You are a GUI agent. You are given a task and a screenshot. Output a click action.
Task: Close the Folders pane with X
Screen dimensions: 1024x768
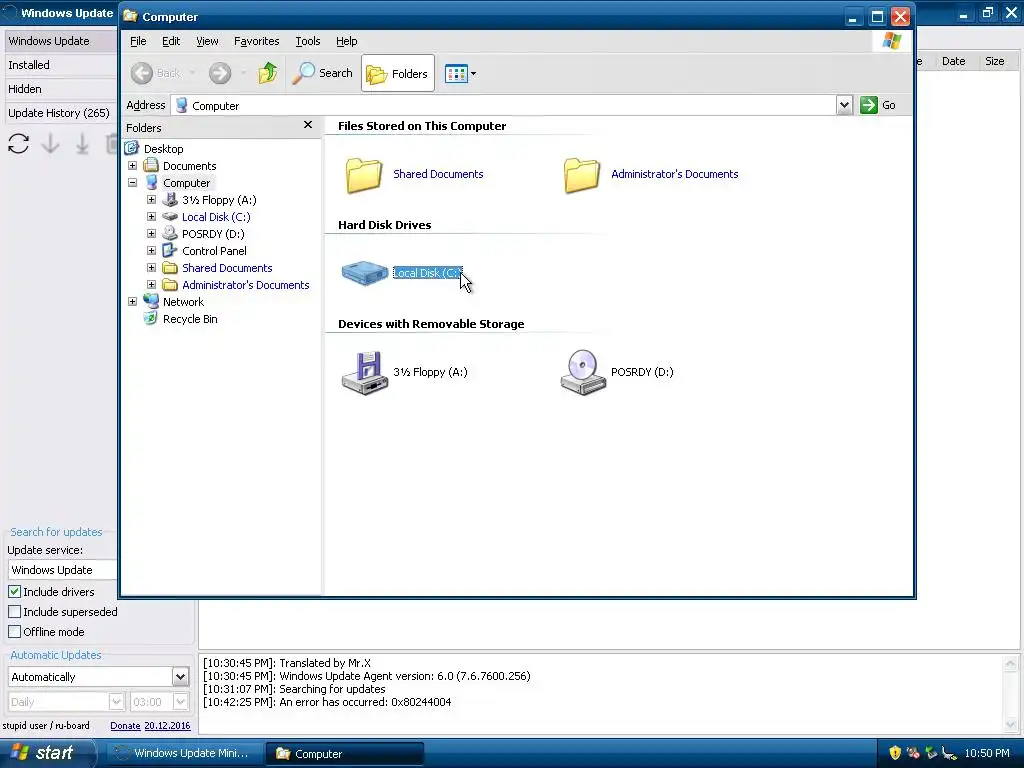[308, 125]
